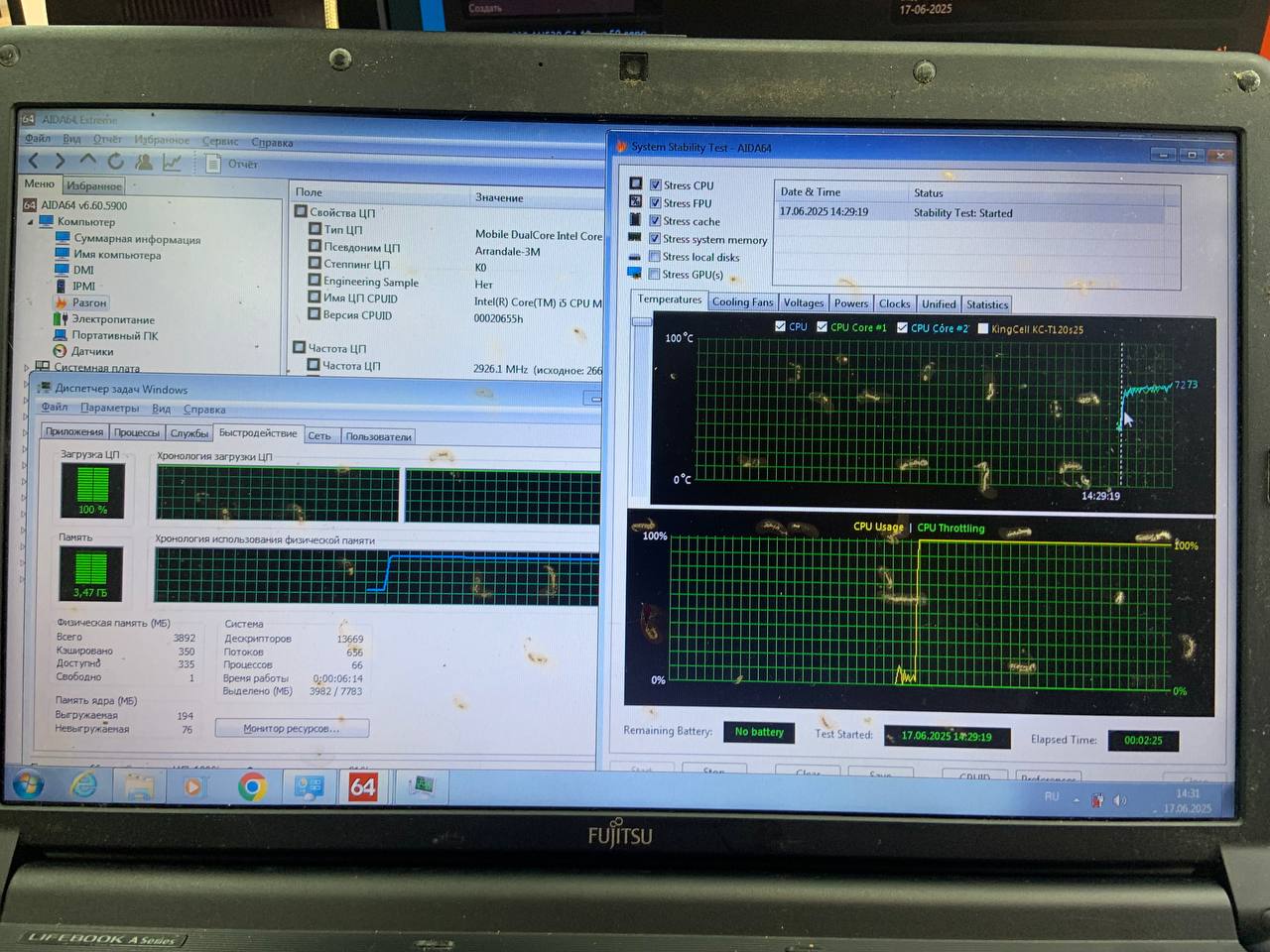The width and height of the screenshot is (1270, 952).
Task: Click the Back arrow in AIDA64 toolbar
Action: point(35,161)
